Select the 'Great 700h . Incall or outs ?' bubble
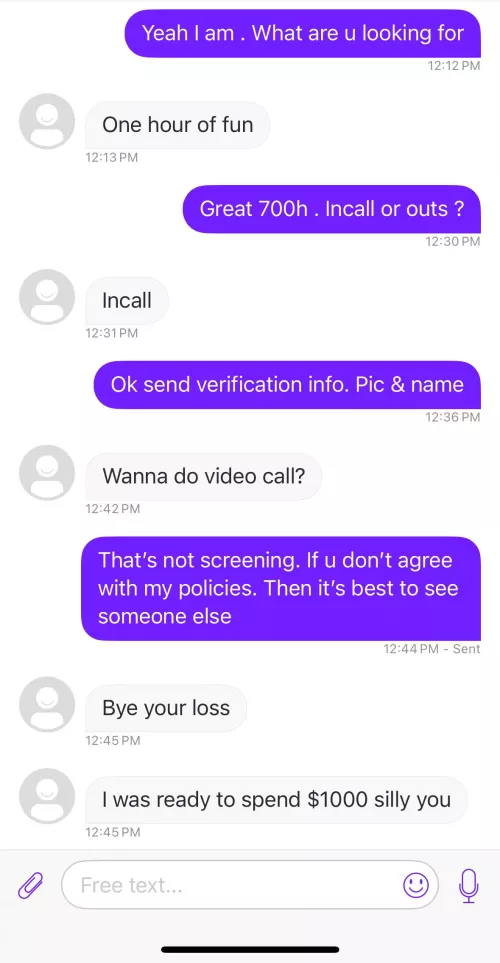This screenshot has height=963, width=500. click(x=332, y=209)
